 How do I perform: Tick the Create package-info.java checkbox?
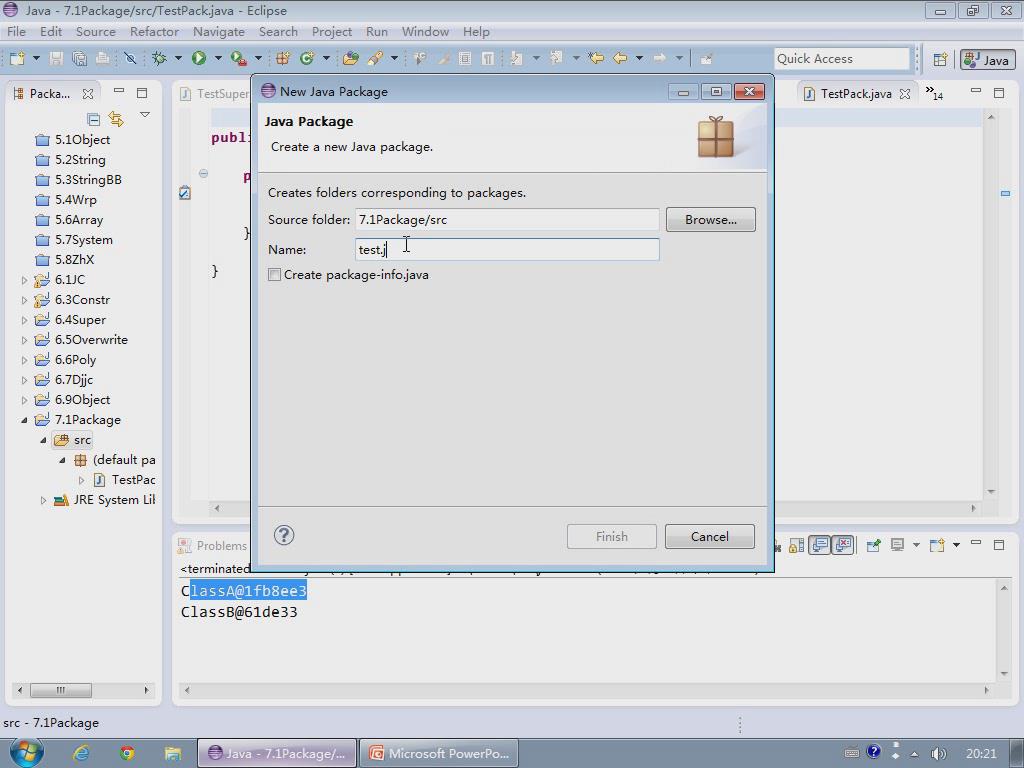pos(274,275)
